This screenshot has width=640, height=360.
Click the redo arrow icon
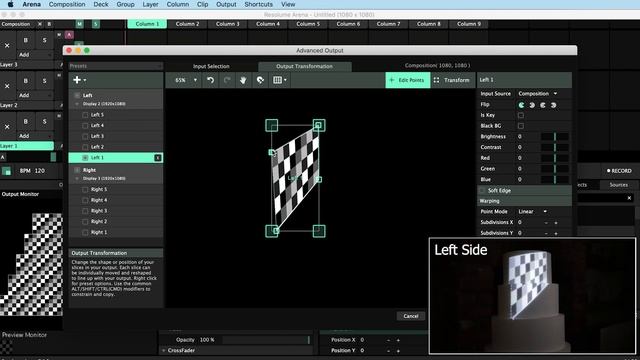click(x=227, y=80)
